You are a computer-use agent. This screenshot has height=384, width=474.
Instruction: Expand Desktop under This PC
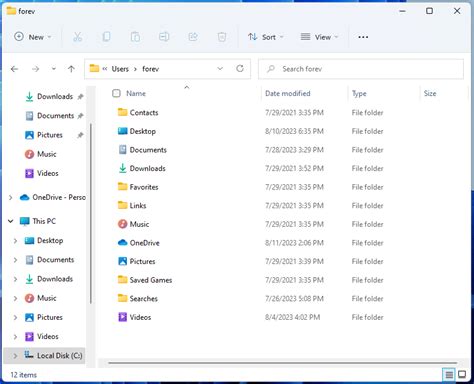pos(15,240)
